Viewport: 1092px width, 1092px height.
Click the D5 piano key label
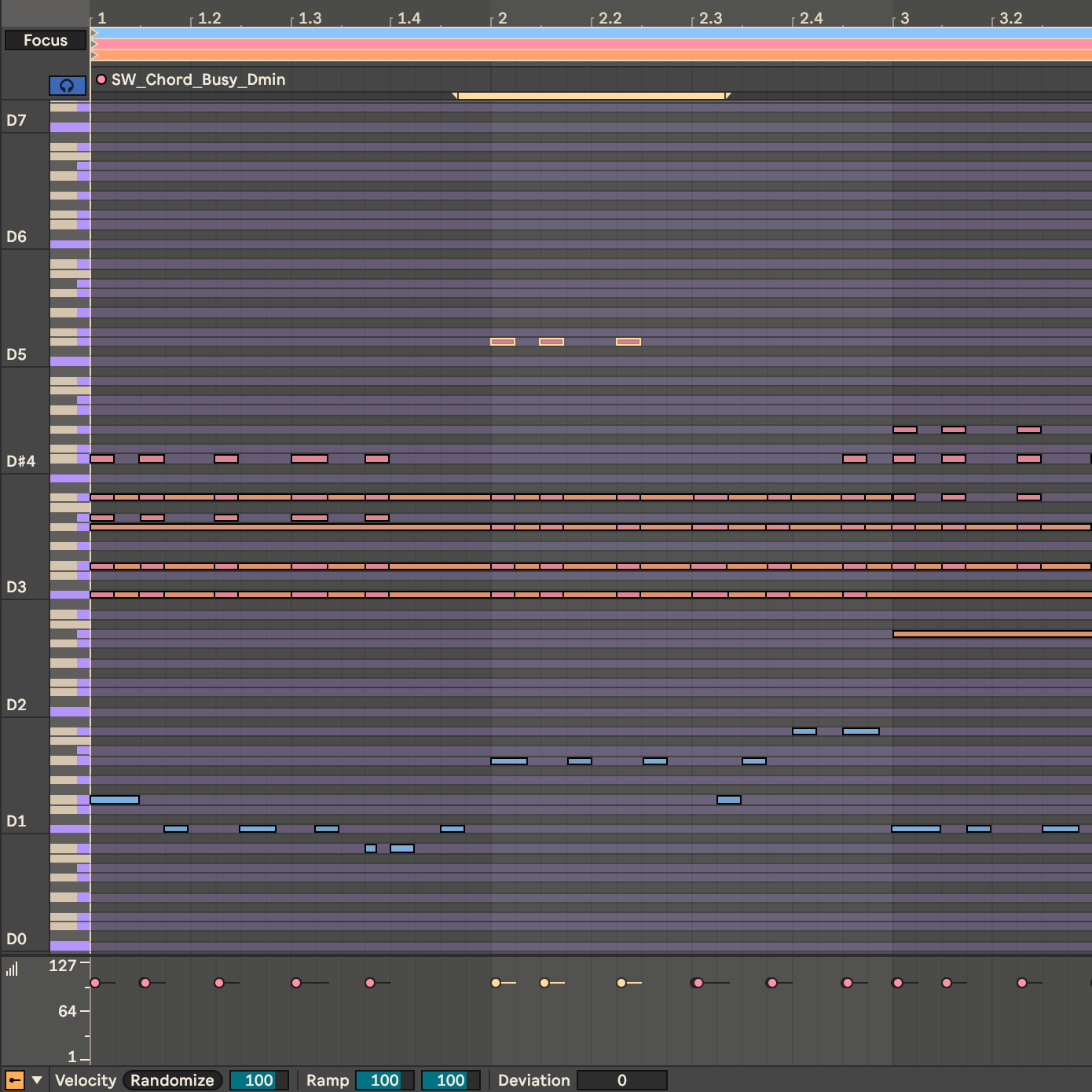point(16,354)
